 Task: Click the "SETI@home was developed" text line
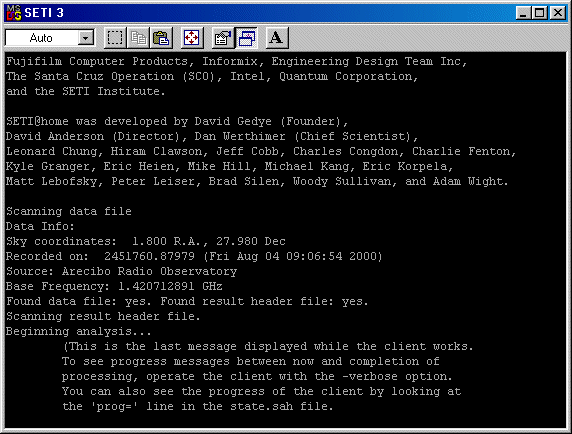177,121
